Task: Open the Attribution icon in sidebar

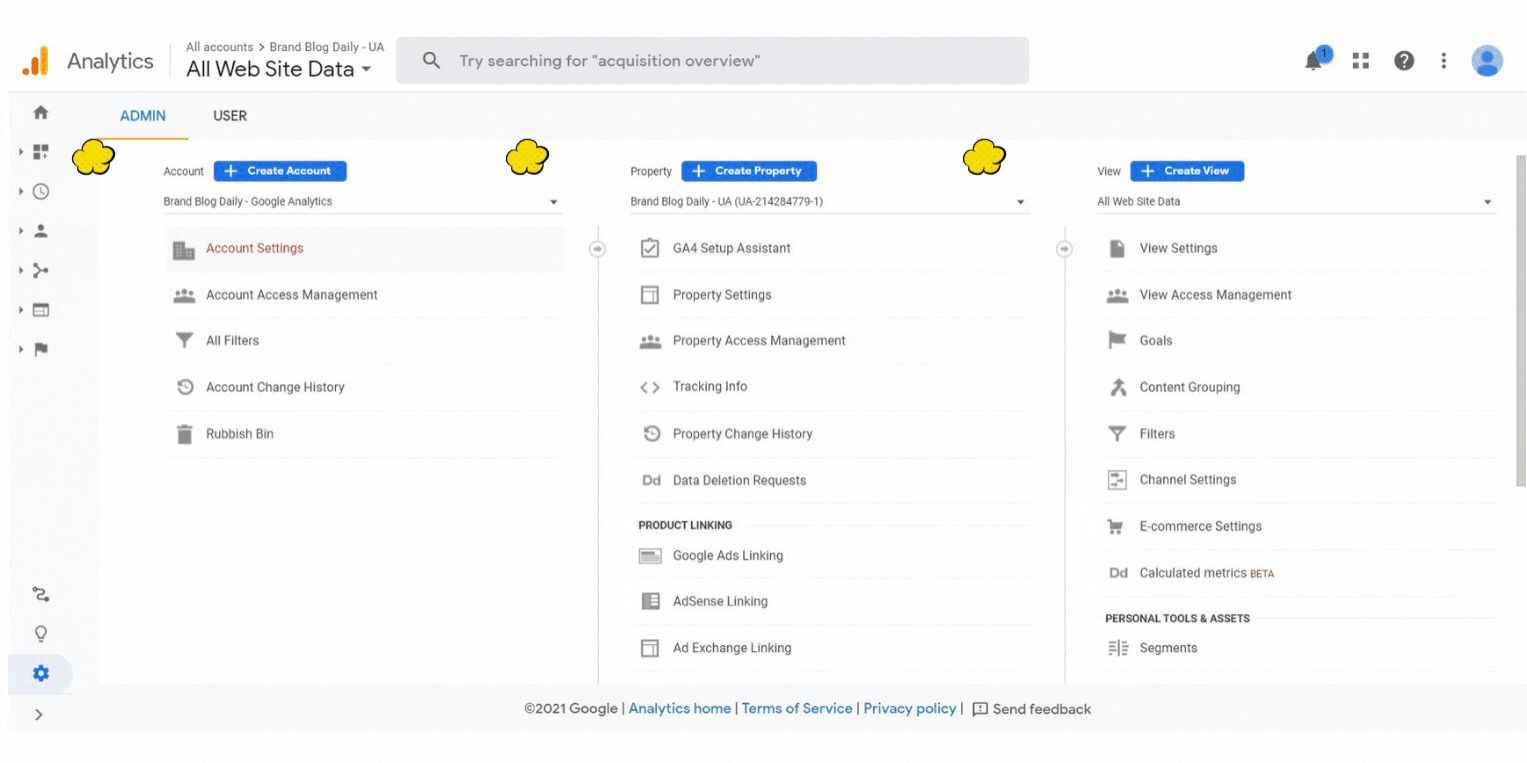Action: point(41,594)
